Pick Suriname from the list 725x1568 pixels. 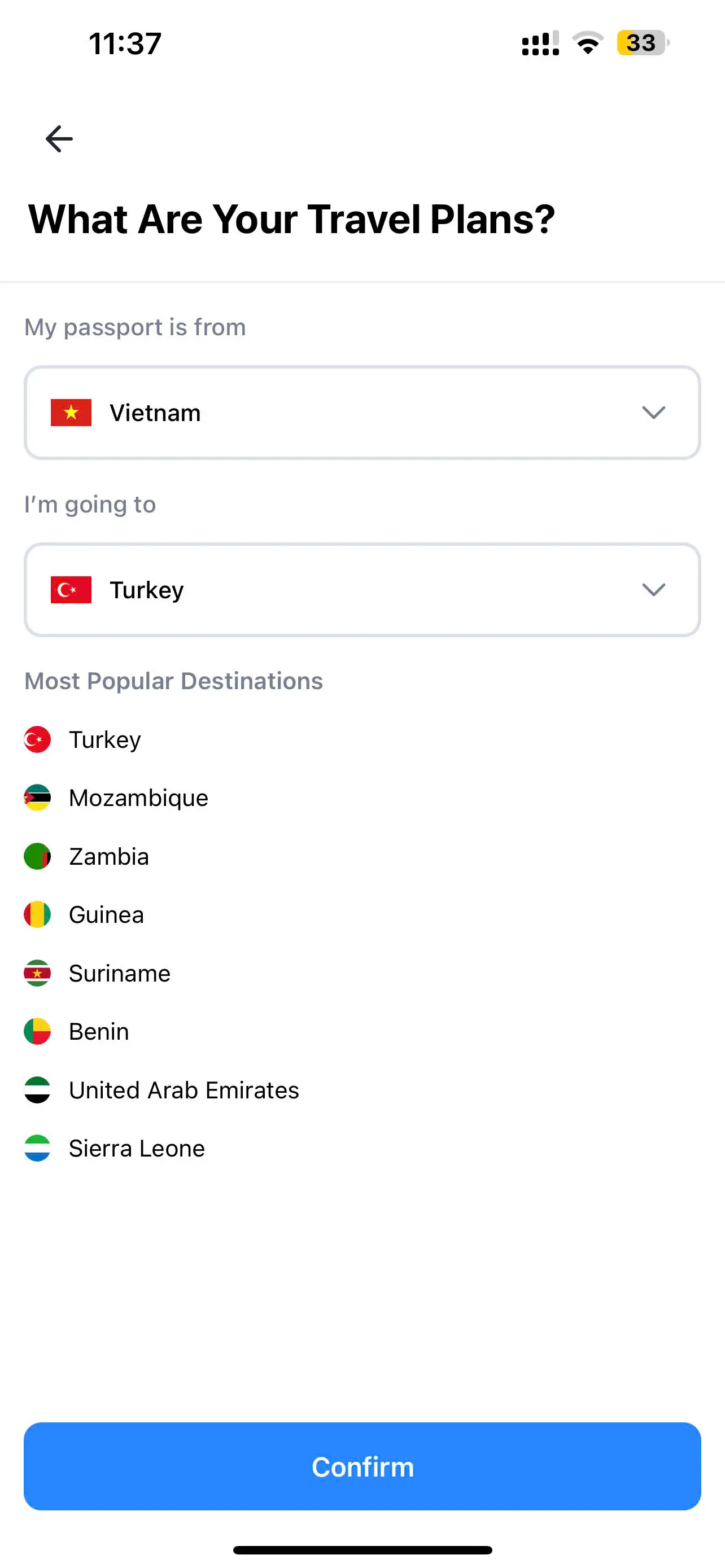tap(120, 973)
